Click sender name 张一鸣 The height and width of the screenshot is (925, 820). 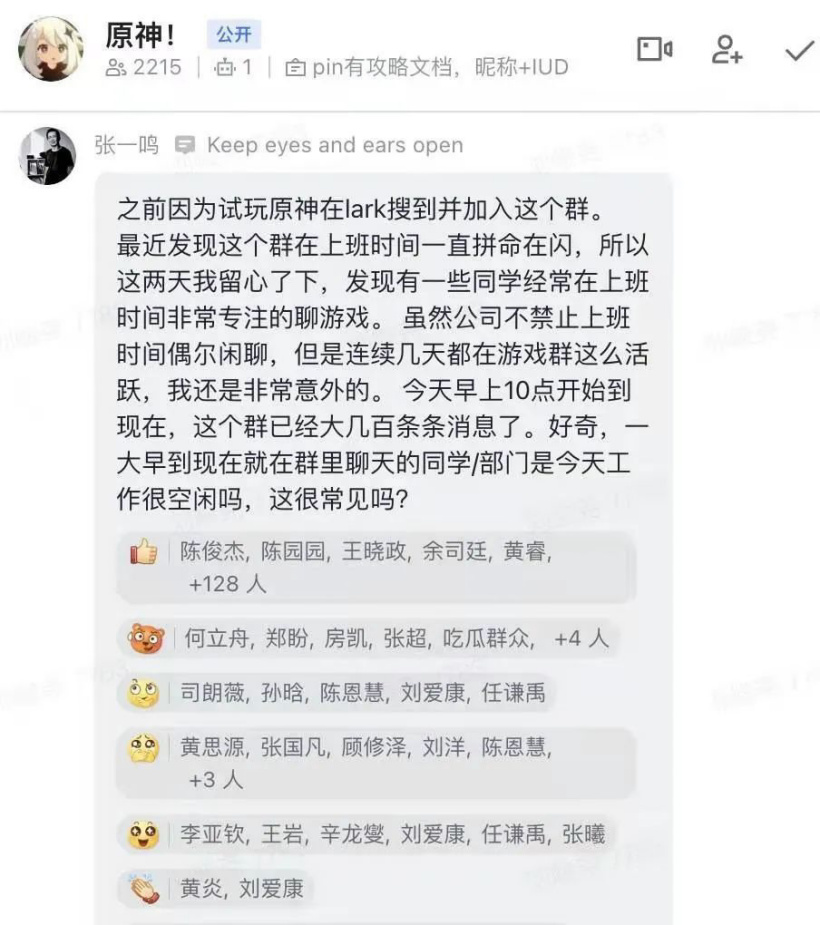pos(126,145)
